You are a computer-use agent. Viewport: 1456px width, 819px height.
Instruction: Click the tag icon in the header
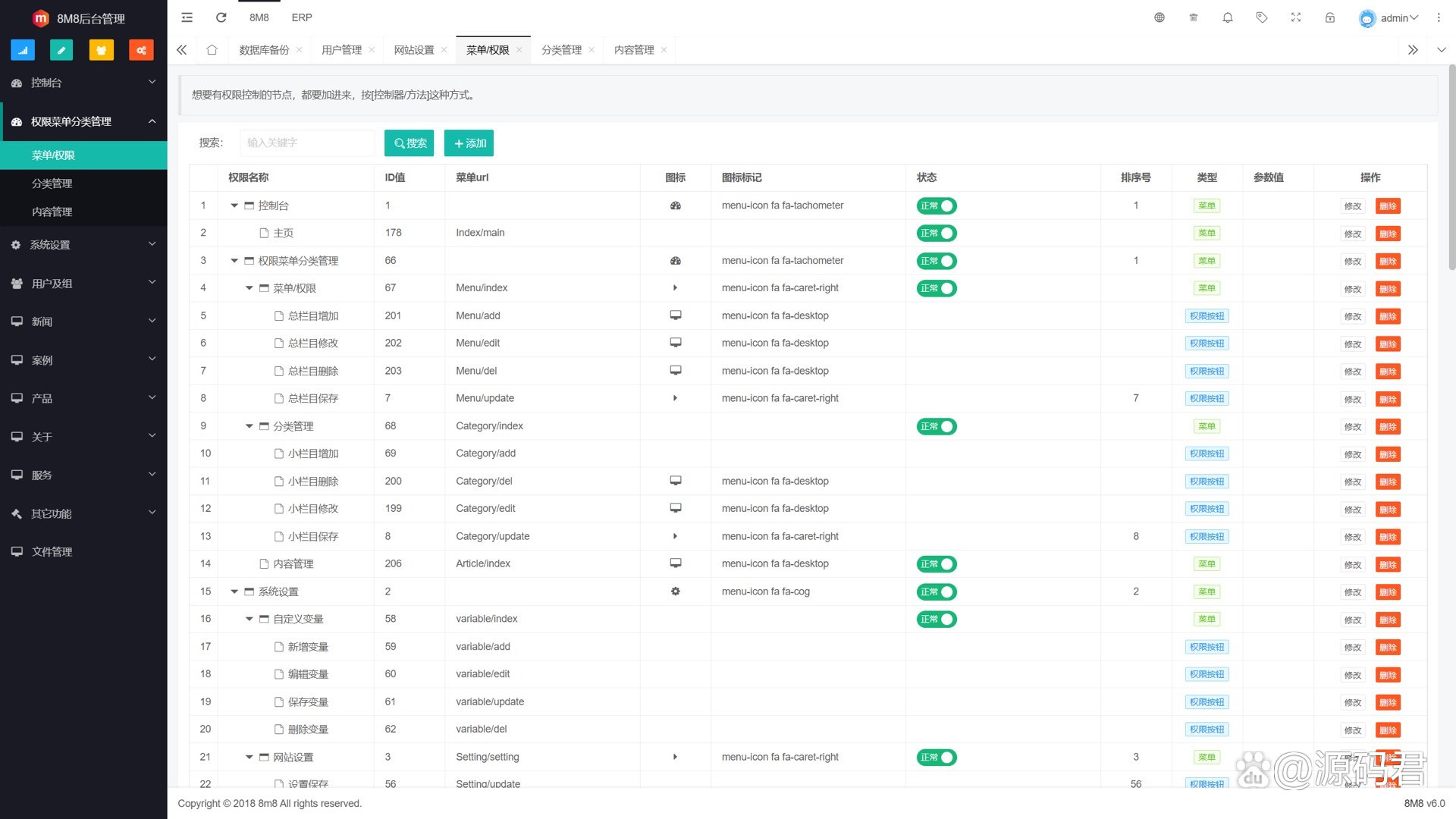[1261, 17]
